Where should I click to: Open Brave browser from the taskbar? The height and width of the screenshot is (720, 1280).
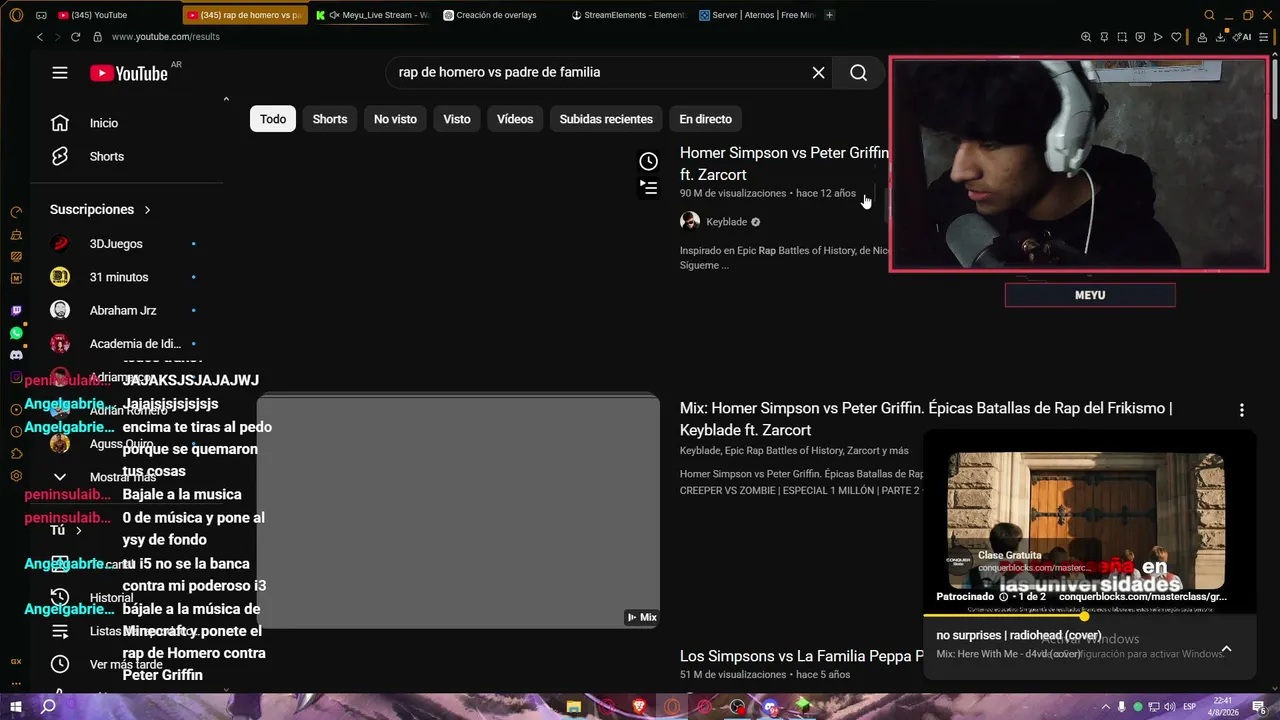(x=639, y=707)
